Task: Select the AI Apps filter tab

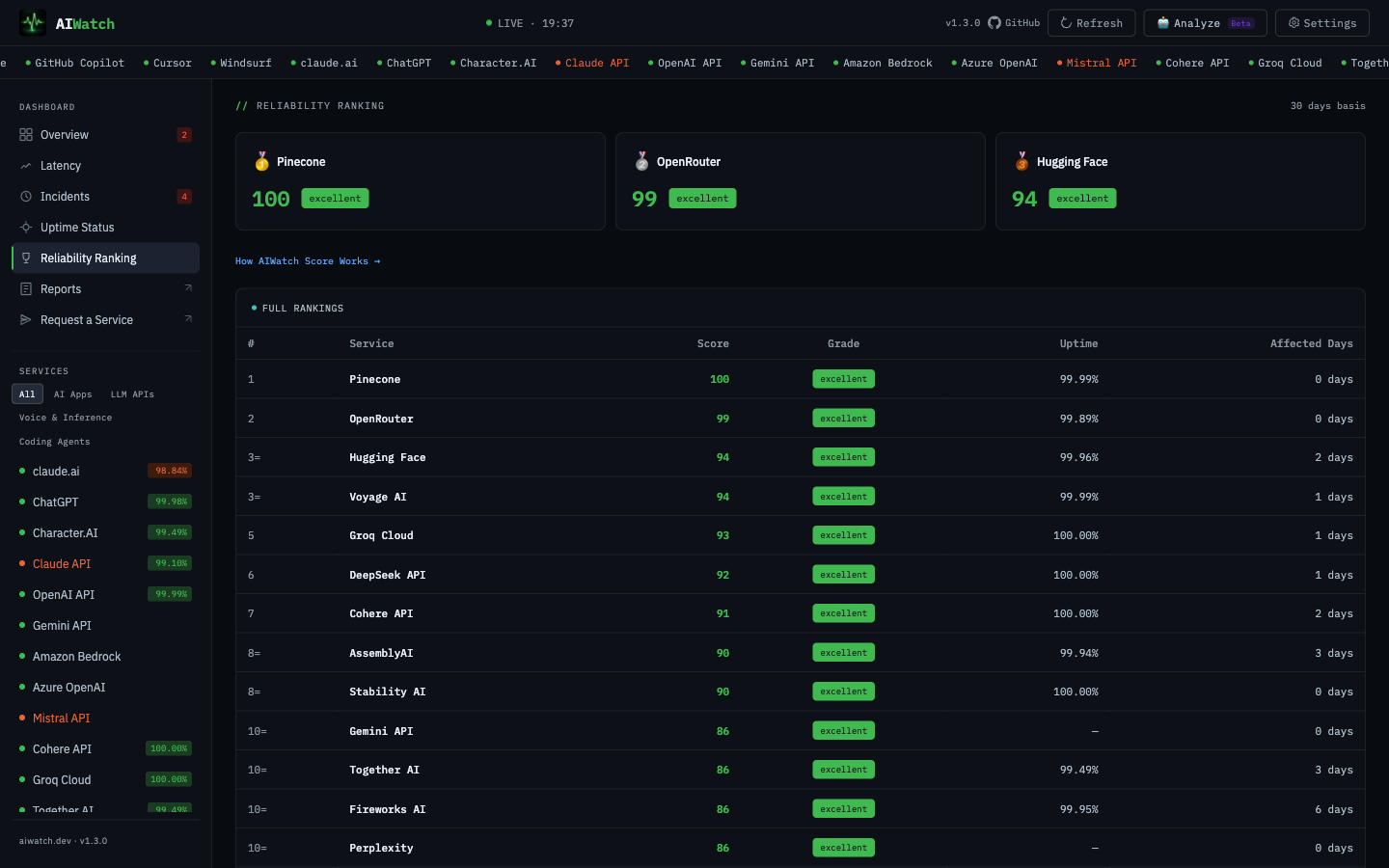Action: (x=73, y=394)
